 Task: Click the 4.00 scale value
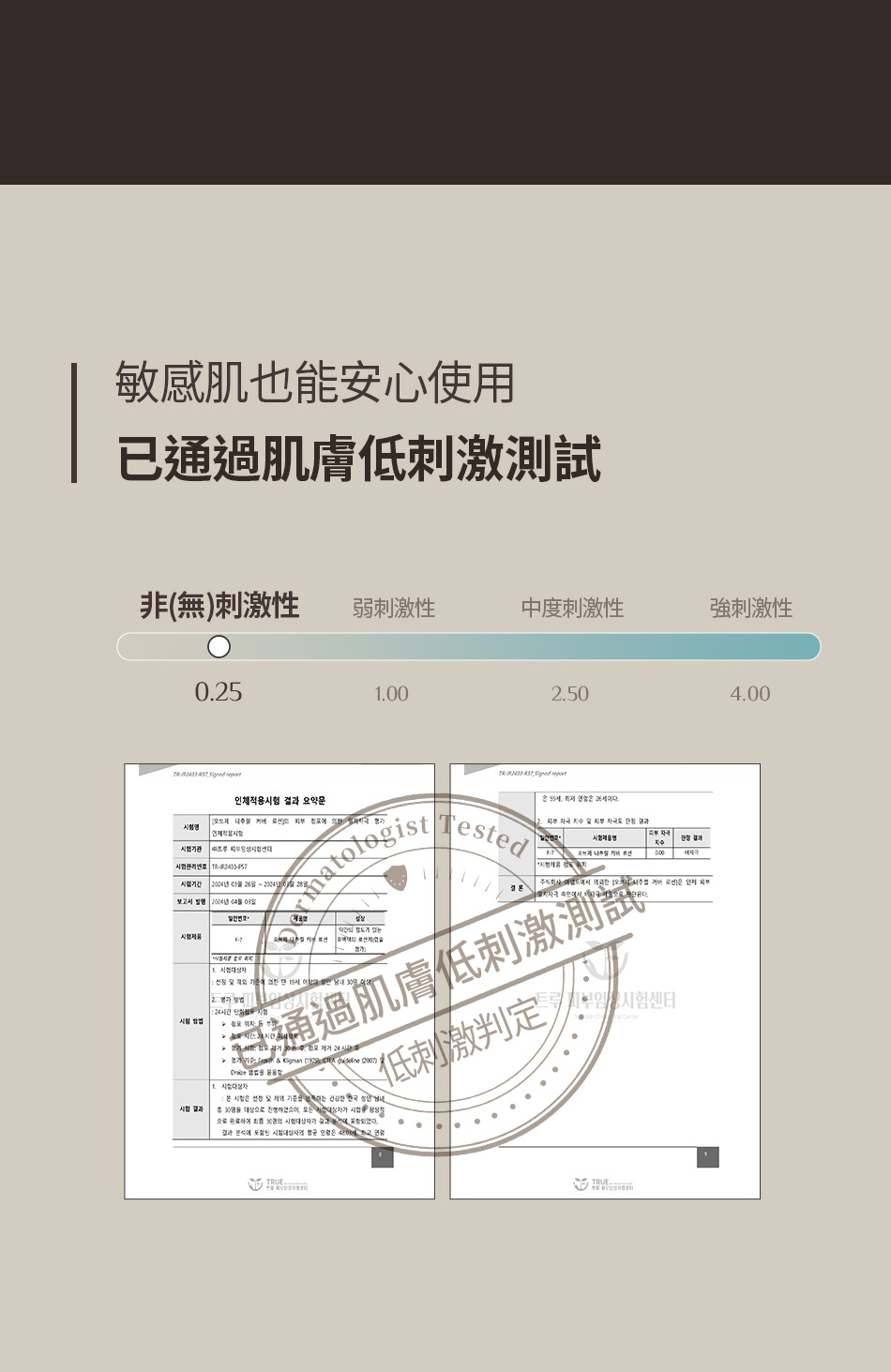pyautogui.click(x=749, y=694)
